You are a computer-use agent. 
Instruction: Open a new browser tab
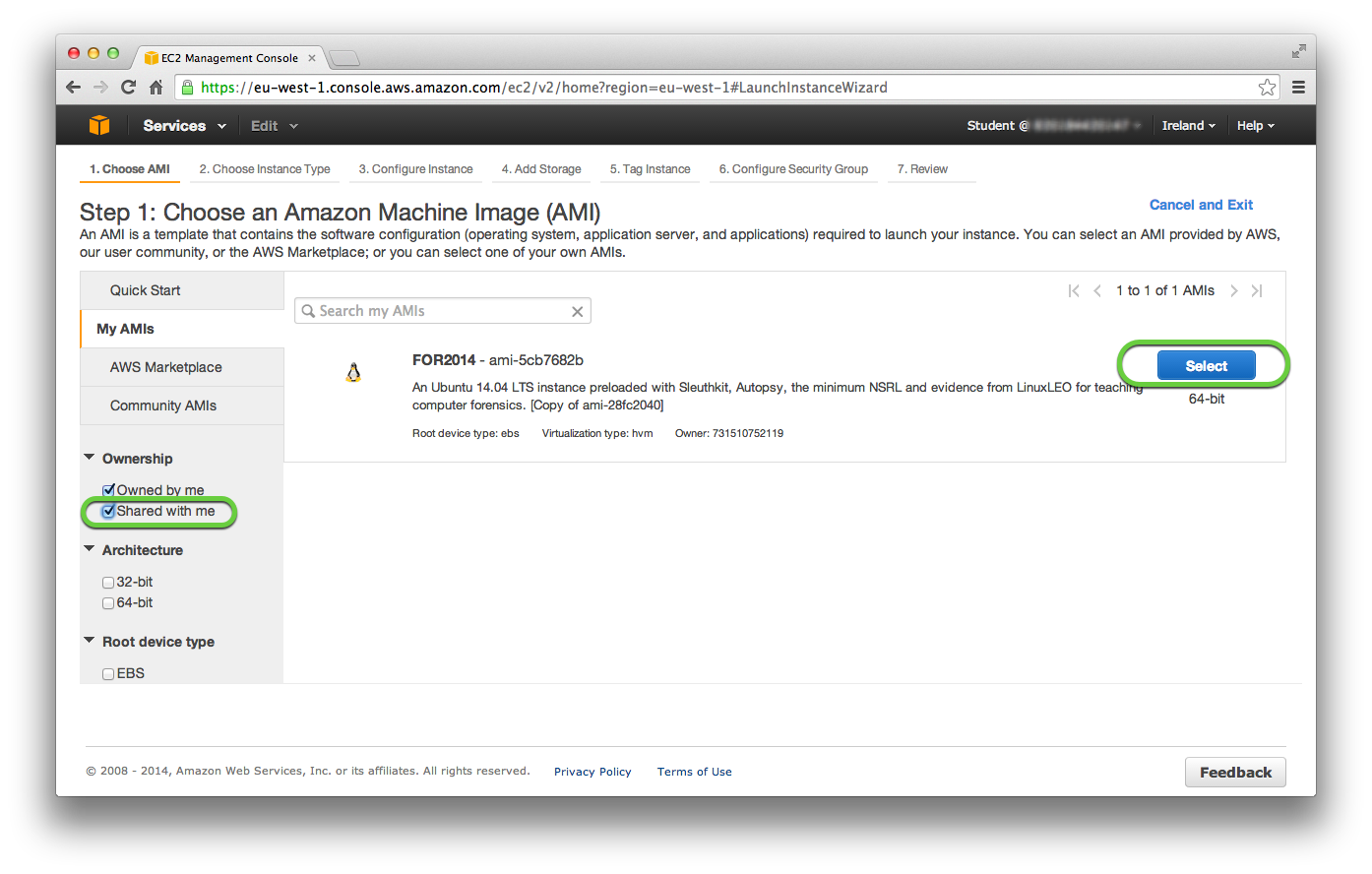(343, 58)
